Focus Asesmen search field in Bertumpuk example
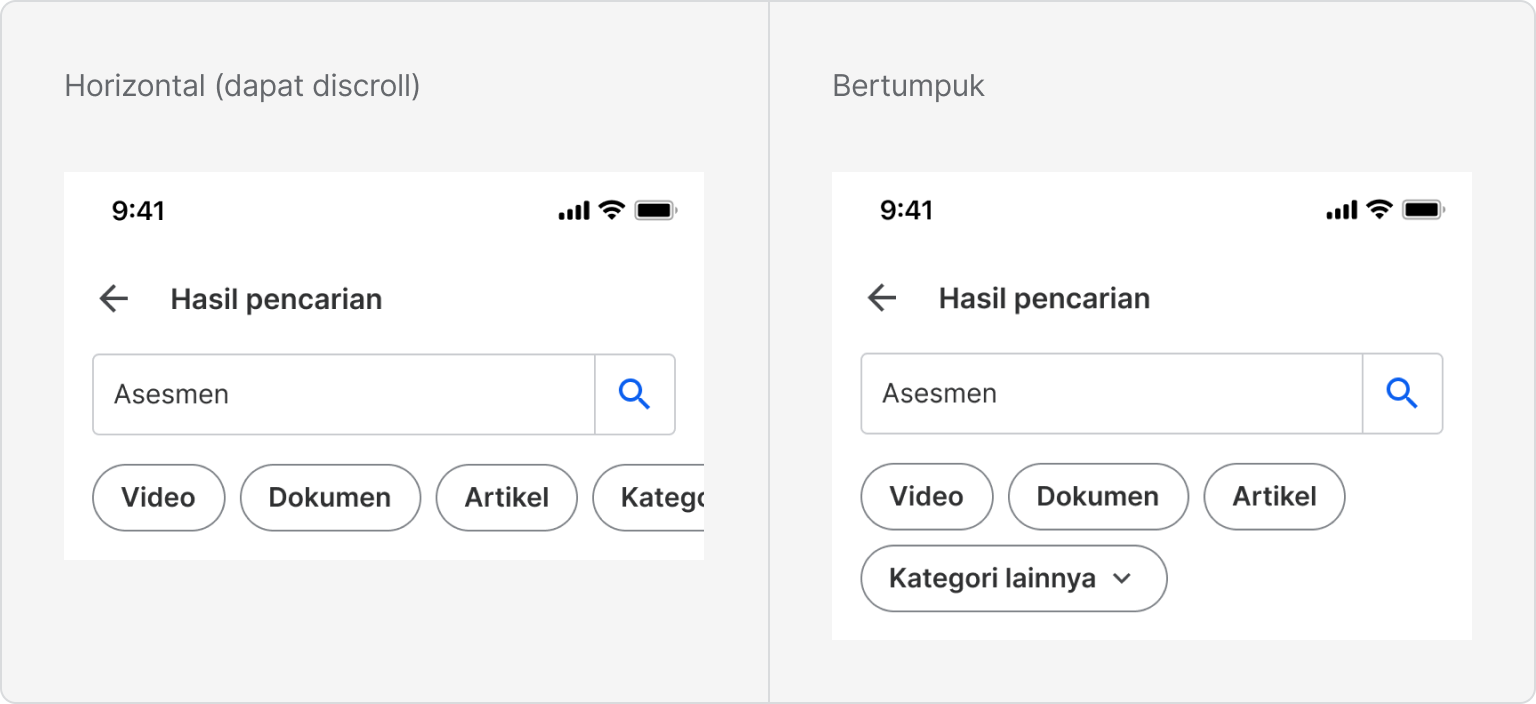This screenshot has width=1536, height=704. click(1112, 393)
